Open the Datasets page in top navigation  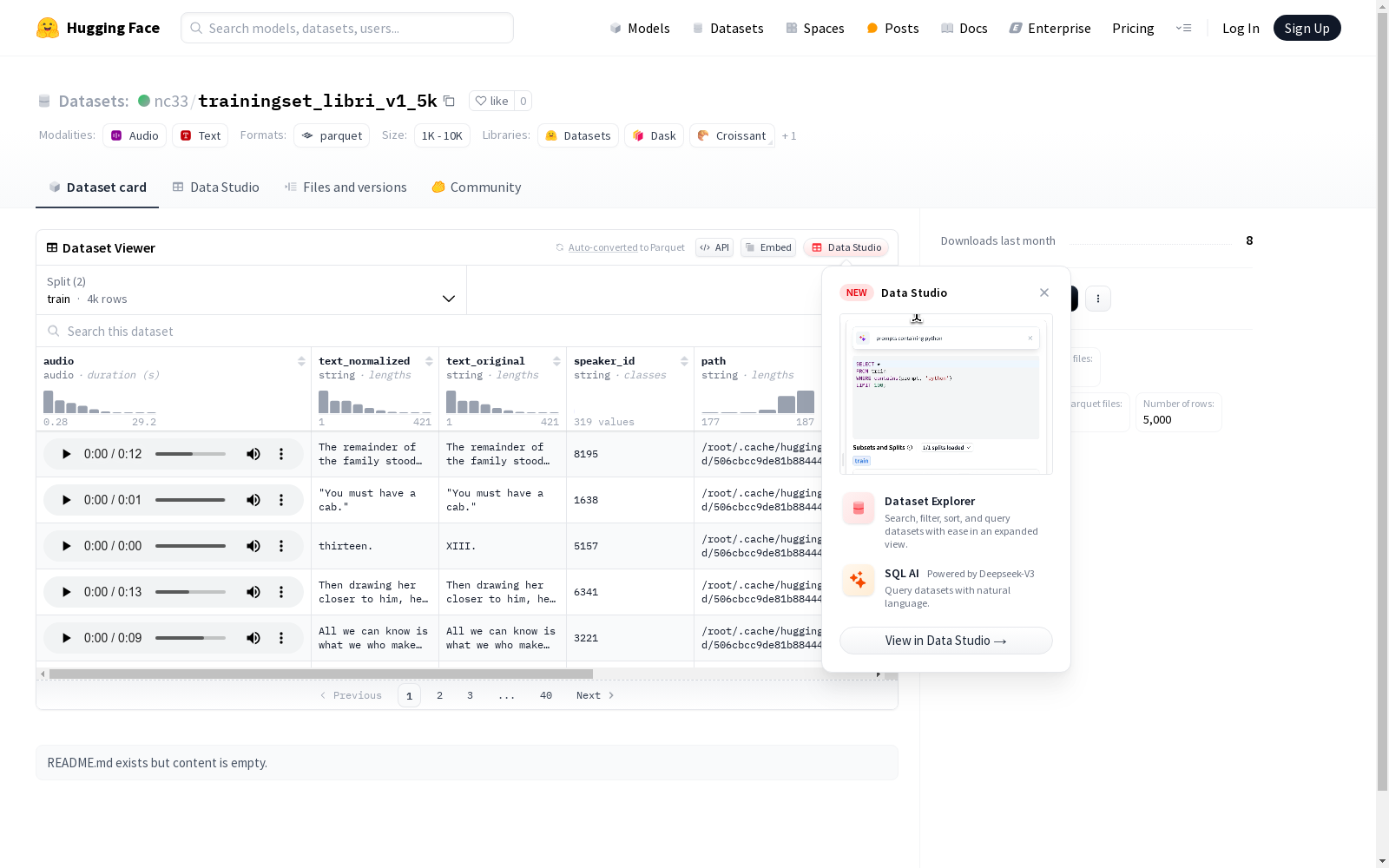727,28
